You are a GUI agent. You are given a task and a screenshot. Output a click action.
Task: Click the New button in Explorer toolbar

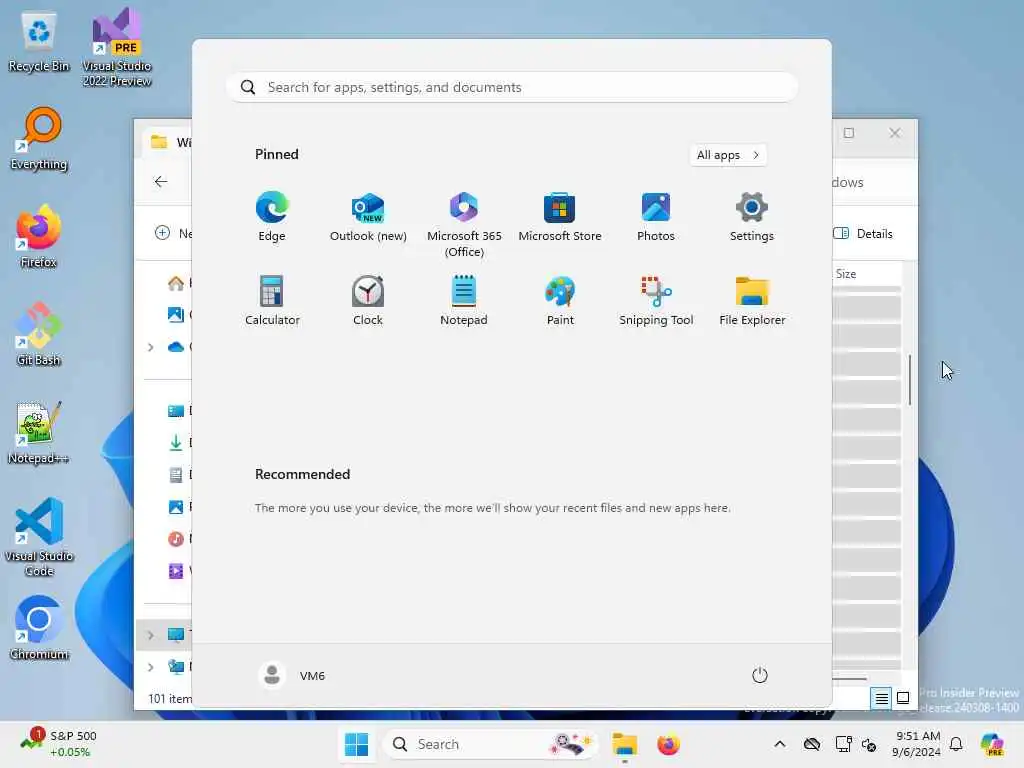pos(173,233)
